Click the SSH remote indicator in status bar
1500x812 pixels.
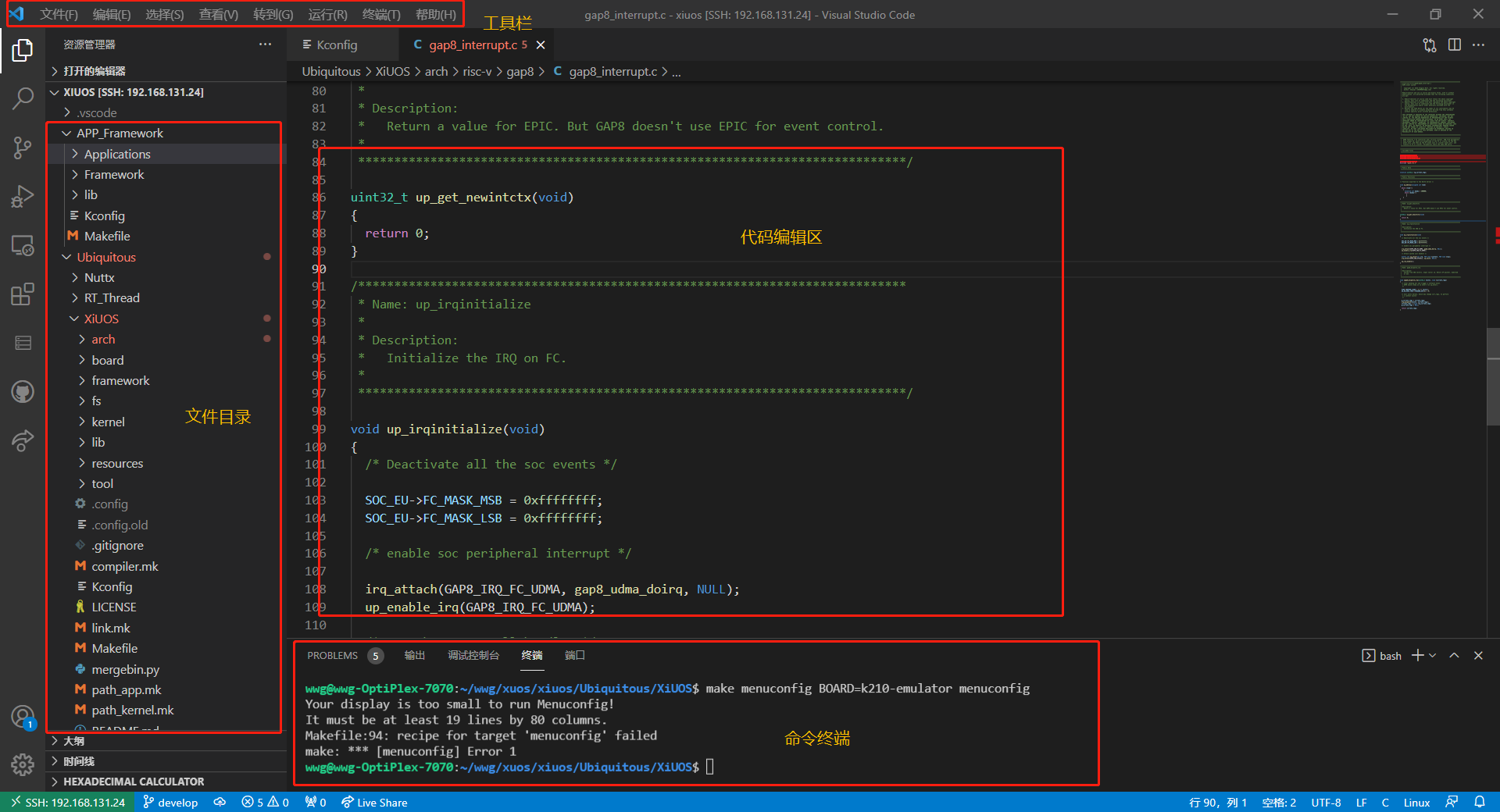(67, 803)
